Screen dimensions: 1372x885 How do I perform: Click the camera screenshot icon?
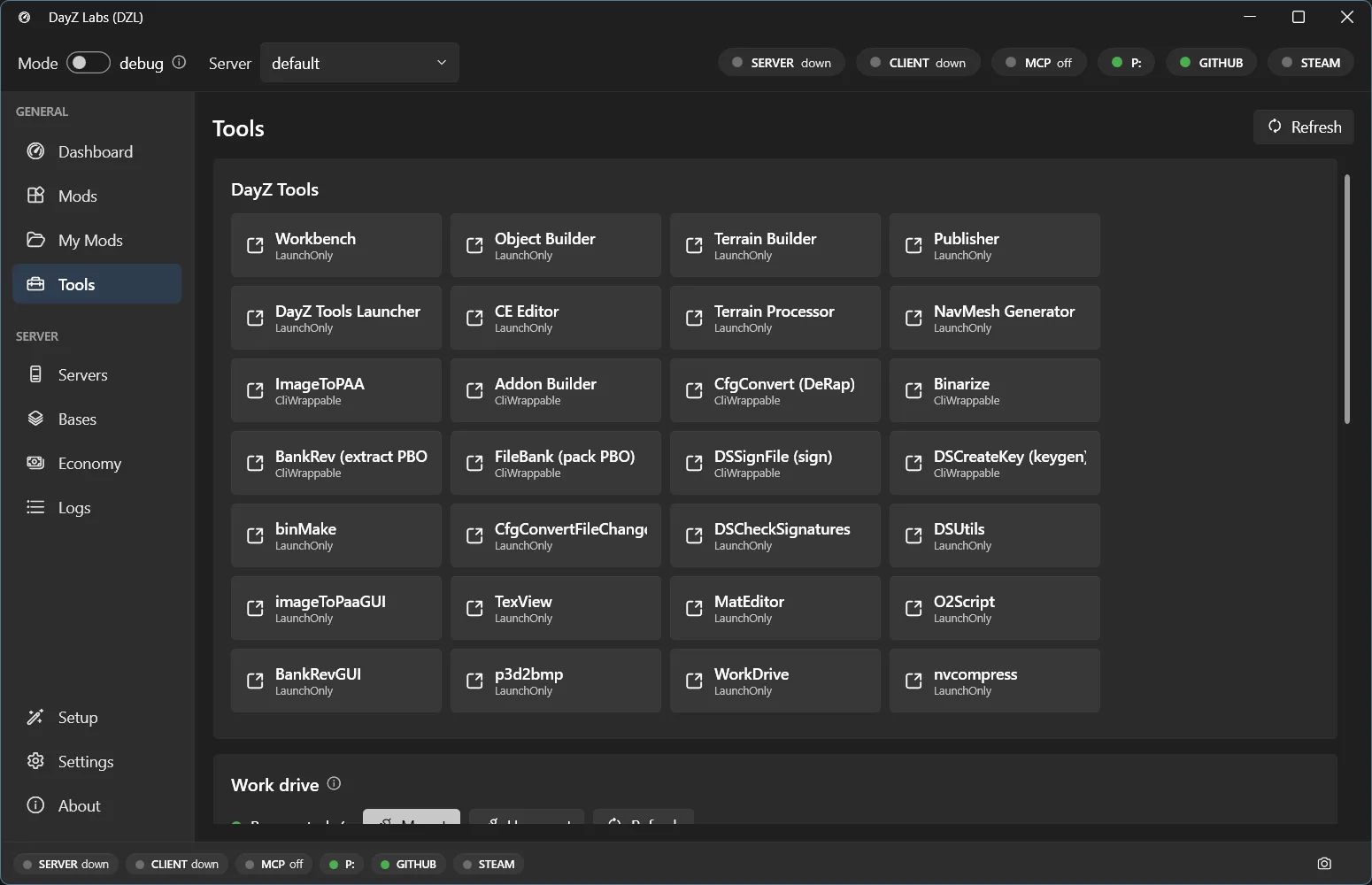(1324, 864)
